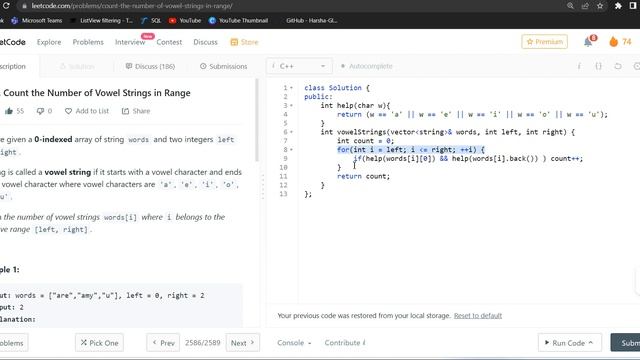Bookmark this page with the star icon
This screenshot has height=360, width=640.
point(600,6)
